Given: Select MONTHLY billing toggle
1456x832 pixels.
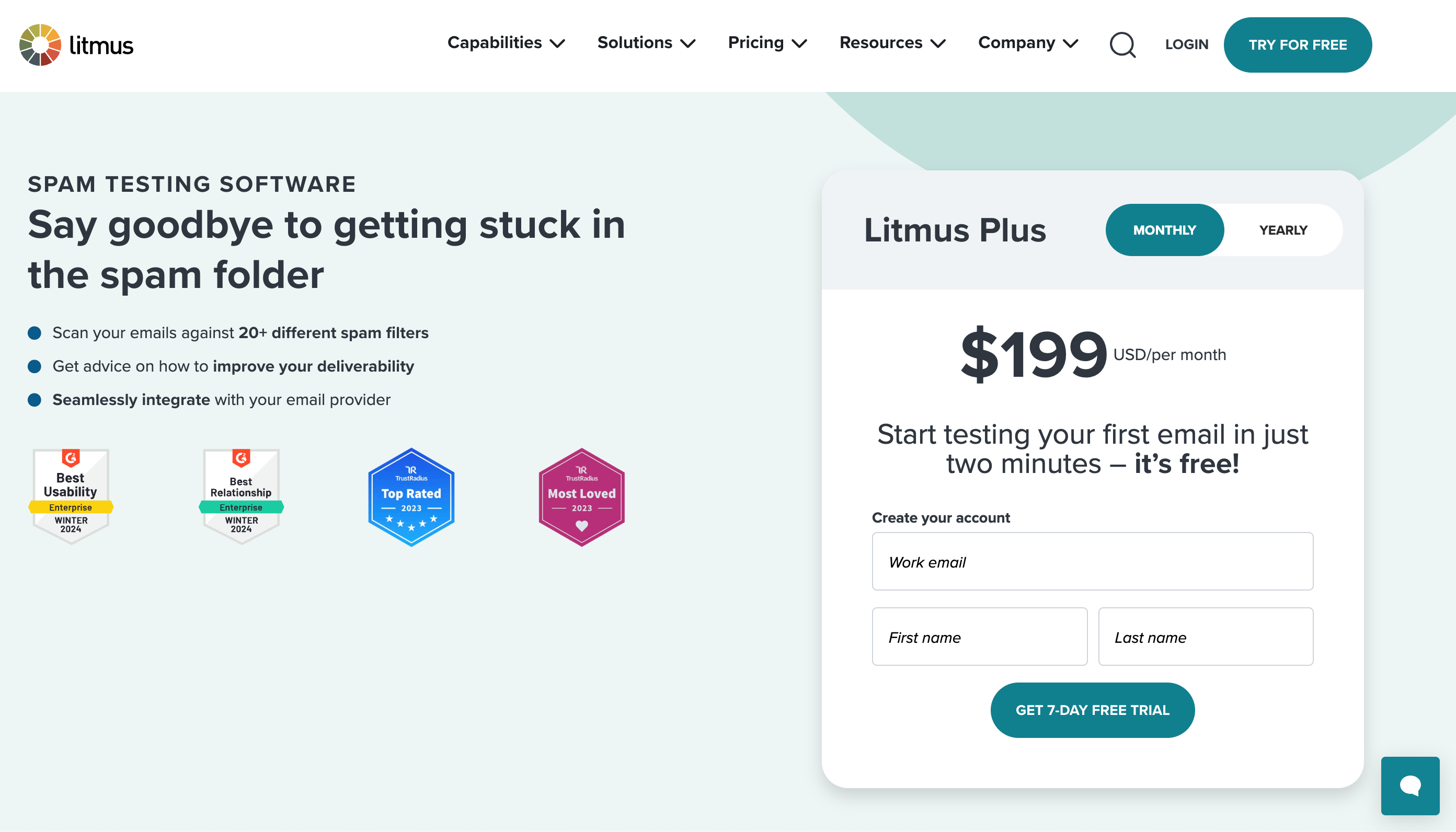Looking at the screenshot, I should click(x=1164, y=230).
